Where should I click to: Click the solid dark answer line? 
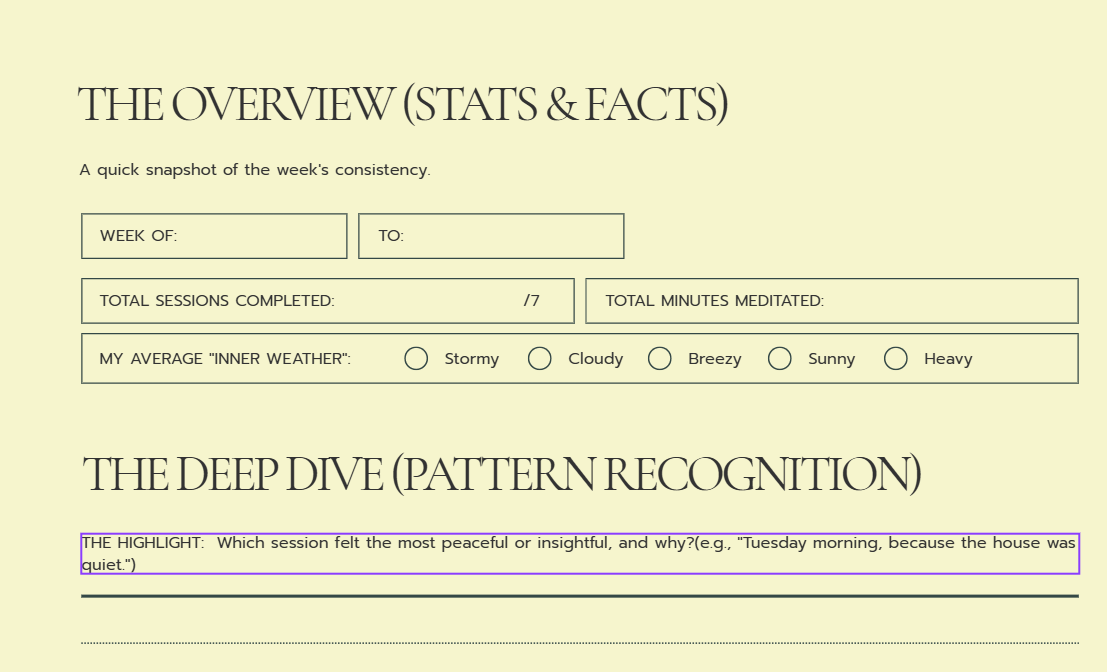coord(580,596)
